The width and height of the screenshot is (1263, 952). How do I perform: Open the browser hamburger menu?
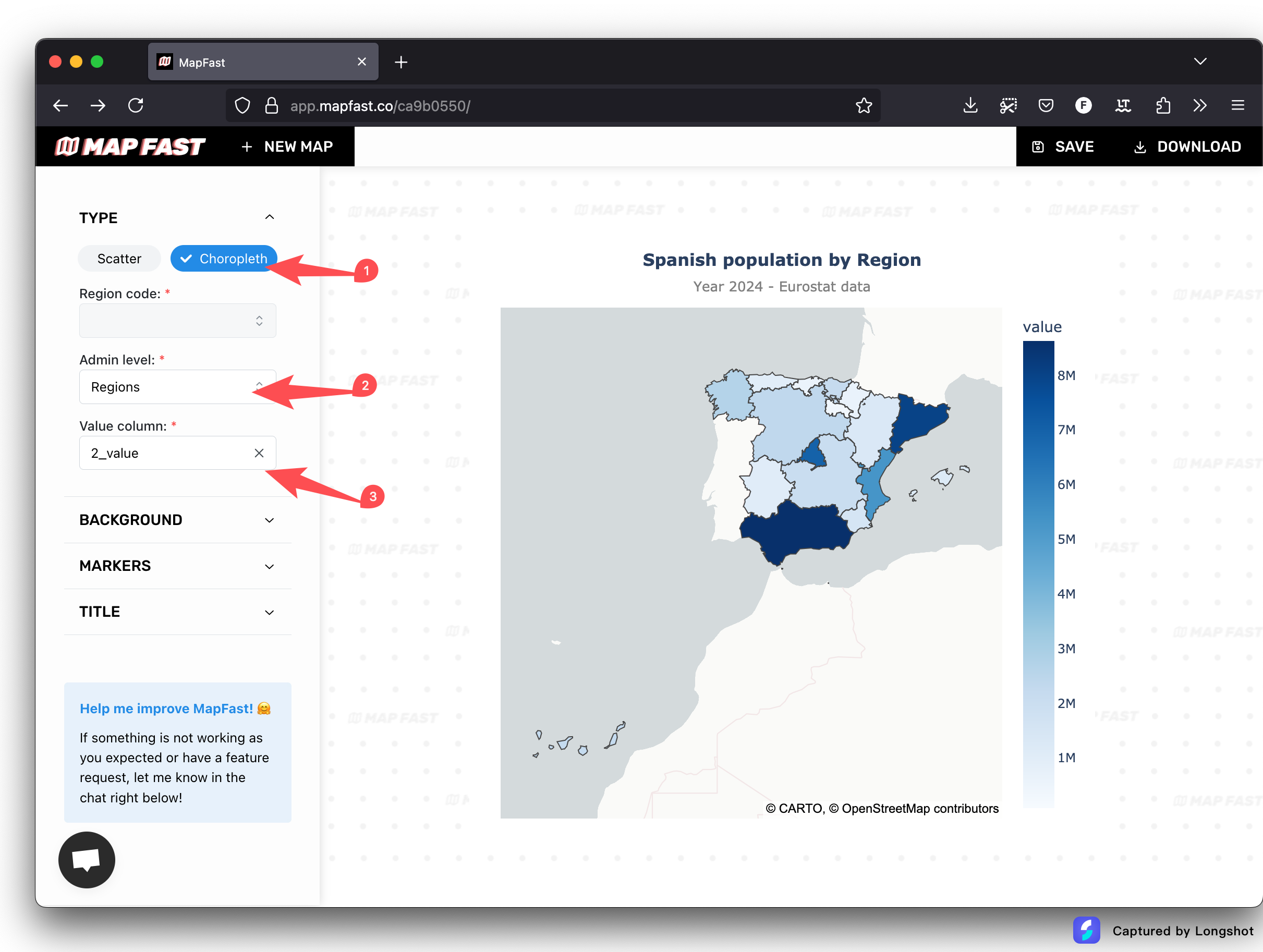pyautogui.click(x=1237, y=106)
